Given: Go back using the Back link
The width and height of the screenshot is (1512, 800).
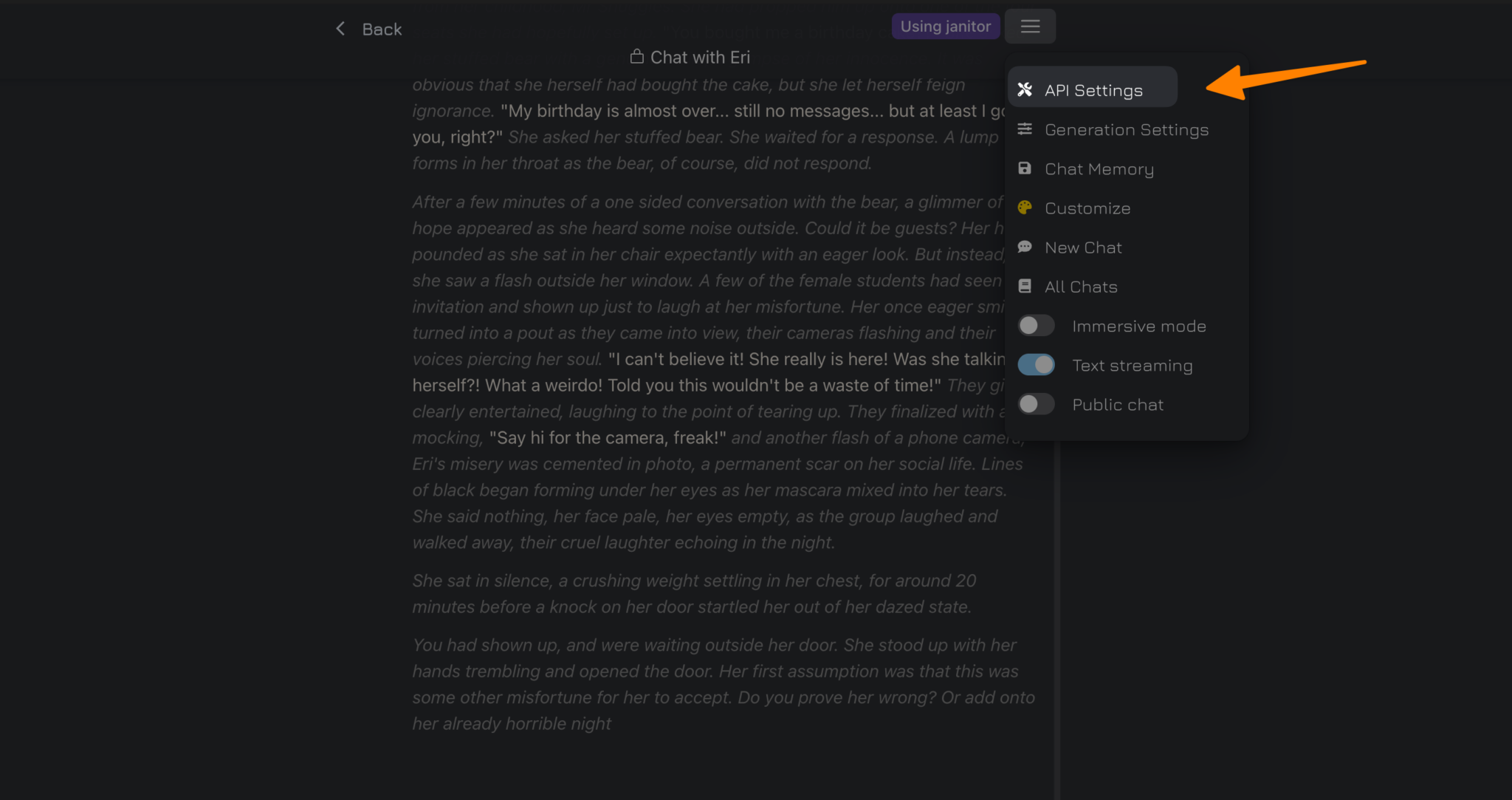Looking at the screenshot, I should [382, 29].
